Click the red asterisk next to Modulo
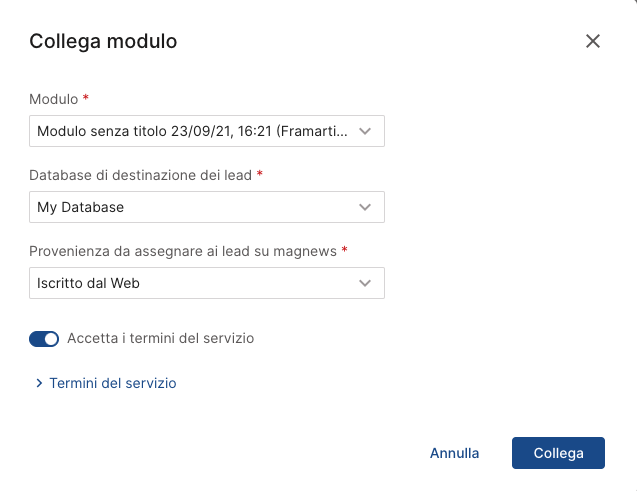Image resolution: width=637 pixels, height=491 pixels. click(x=86, y=97)
